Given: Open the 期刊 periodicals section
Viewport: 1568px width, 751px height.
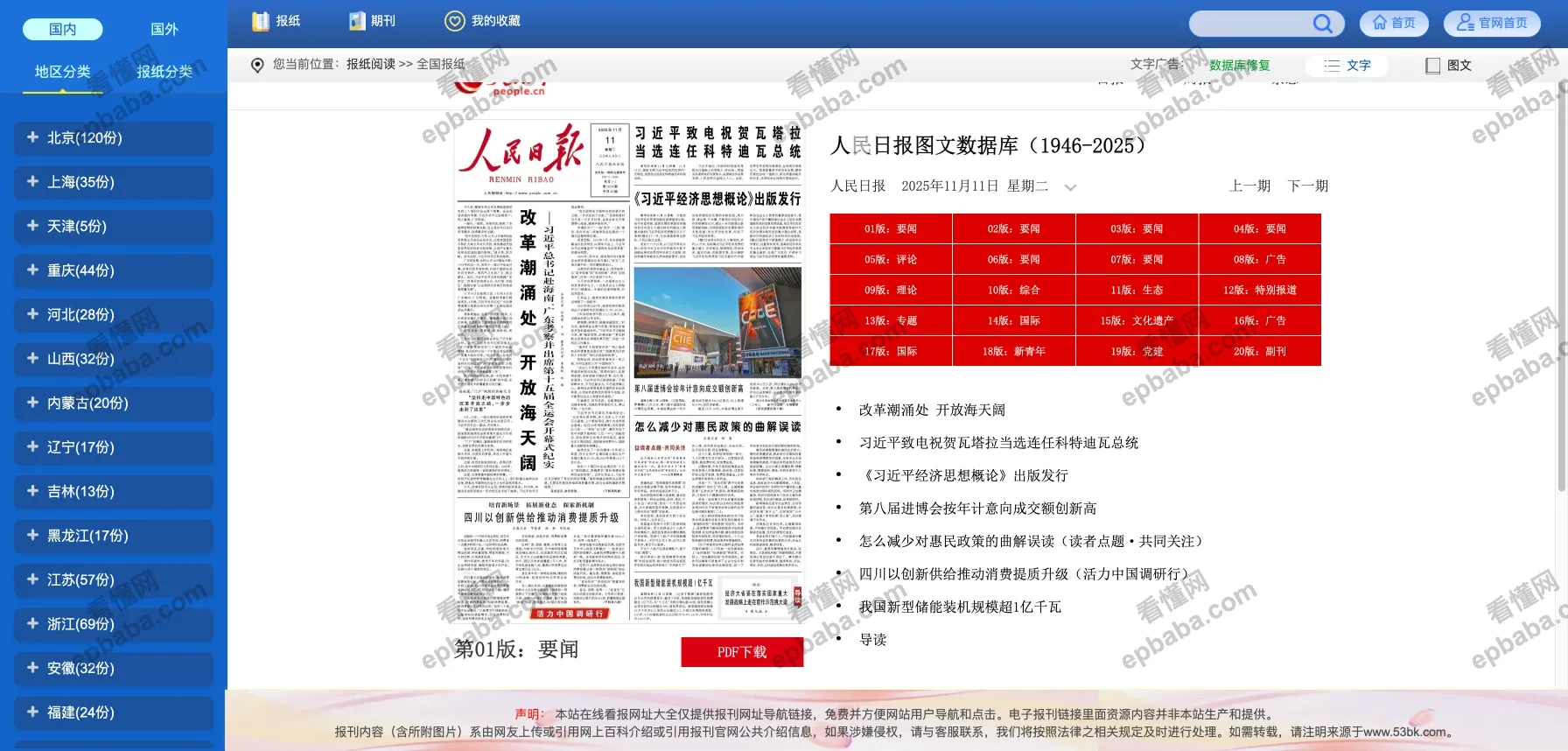Looking at the screenshot, I should tap(372, 21).
